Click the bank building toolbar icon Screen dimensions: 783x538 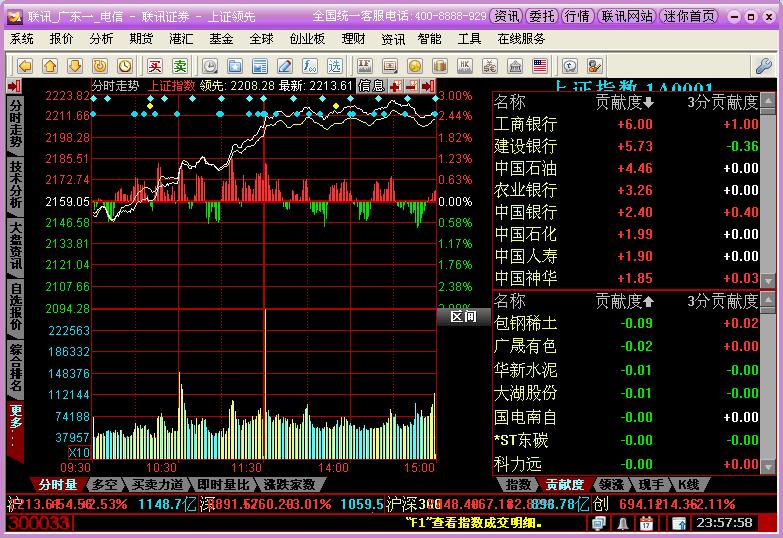pos(515,66)
